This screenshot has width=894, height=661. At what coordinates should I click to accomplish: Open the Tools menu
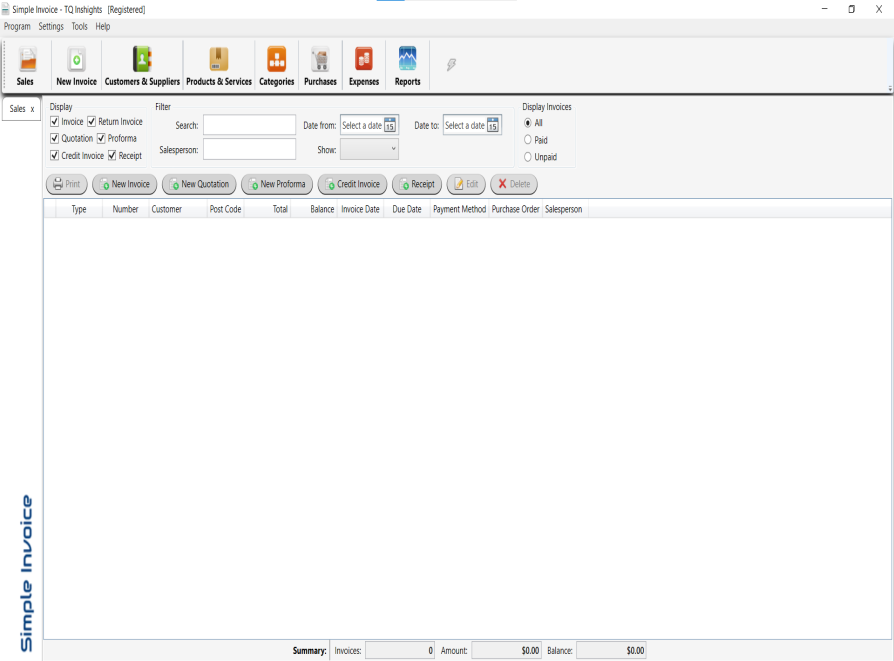tap(80, 27)
